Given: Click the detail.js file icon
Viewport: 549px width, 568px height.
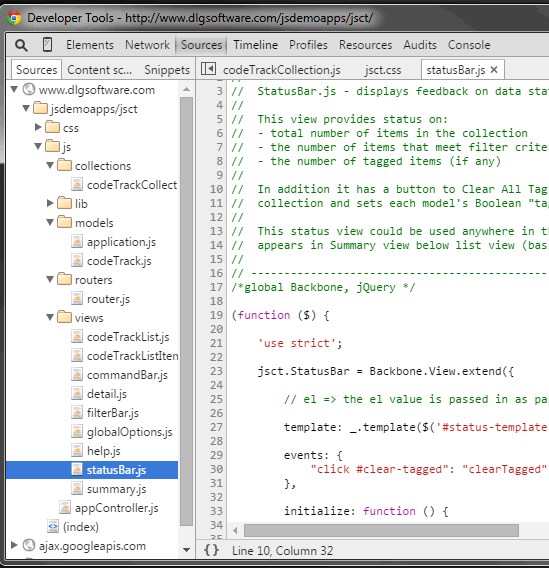Looking at the screenshot, I should (77, 394).
